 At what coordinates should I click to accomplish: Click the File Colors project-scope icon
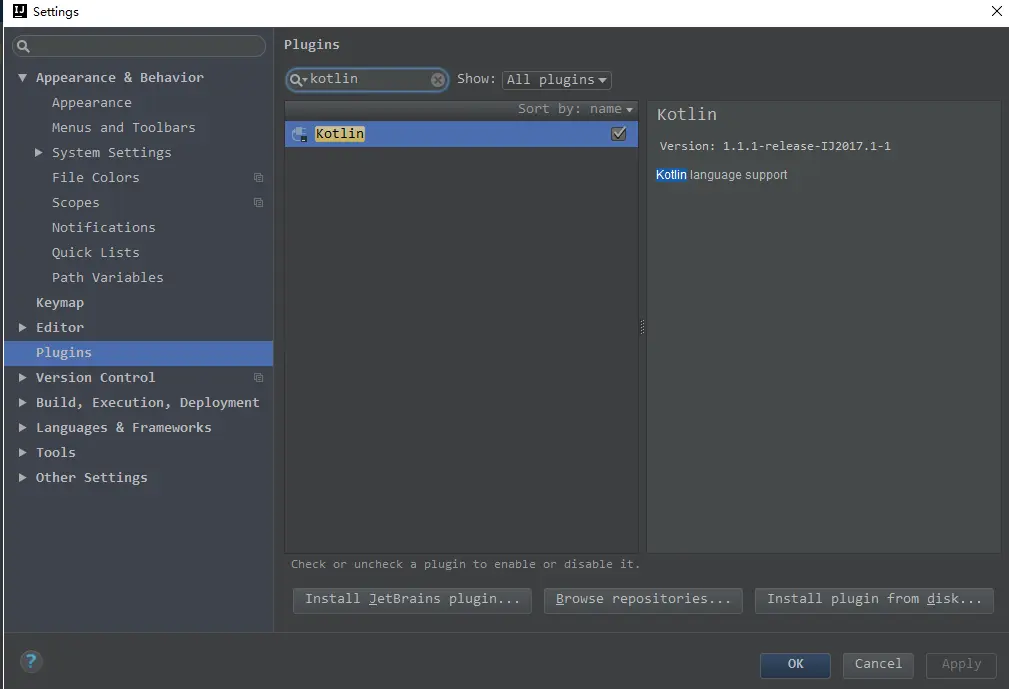(259, 178)
